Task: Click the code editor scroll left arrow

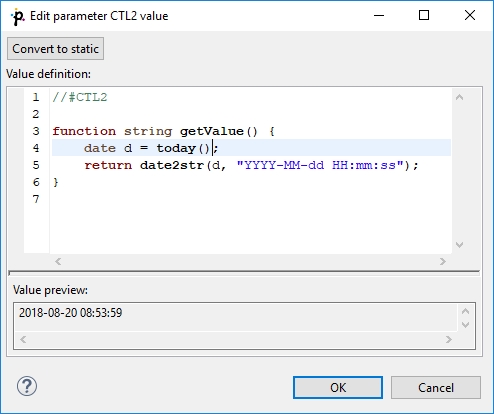Action: 58,261
